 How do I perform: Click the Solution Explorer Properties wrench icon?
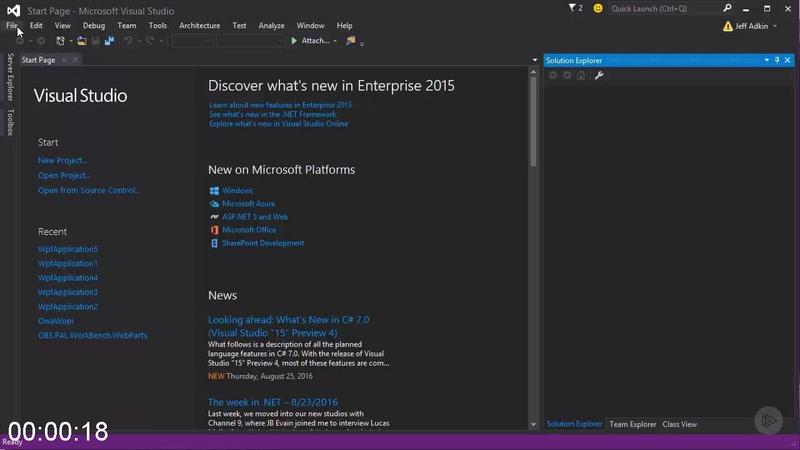click(599, 76)
